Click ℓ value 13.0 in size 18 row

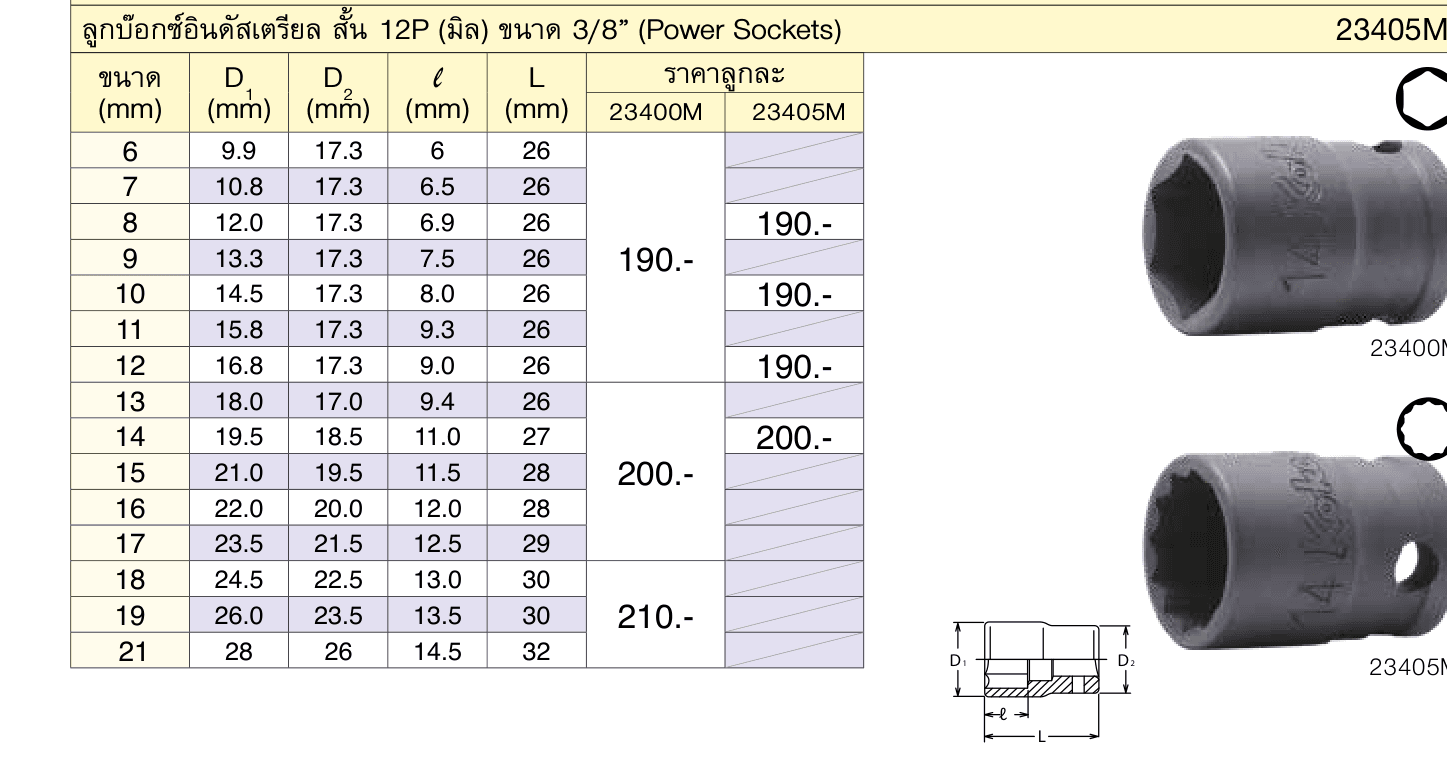click(x=437, y=580)
